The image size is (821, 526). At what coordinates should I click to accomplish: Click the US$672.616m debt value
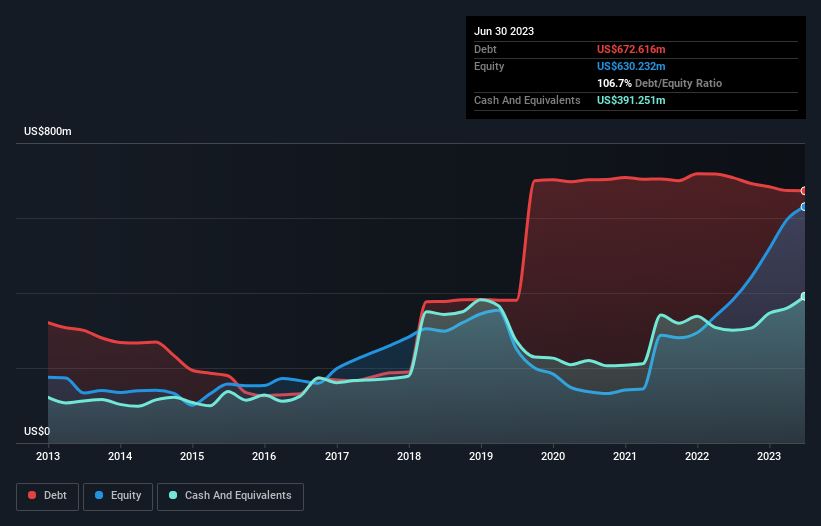(x=631, y=49)
